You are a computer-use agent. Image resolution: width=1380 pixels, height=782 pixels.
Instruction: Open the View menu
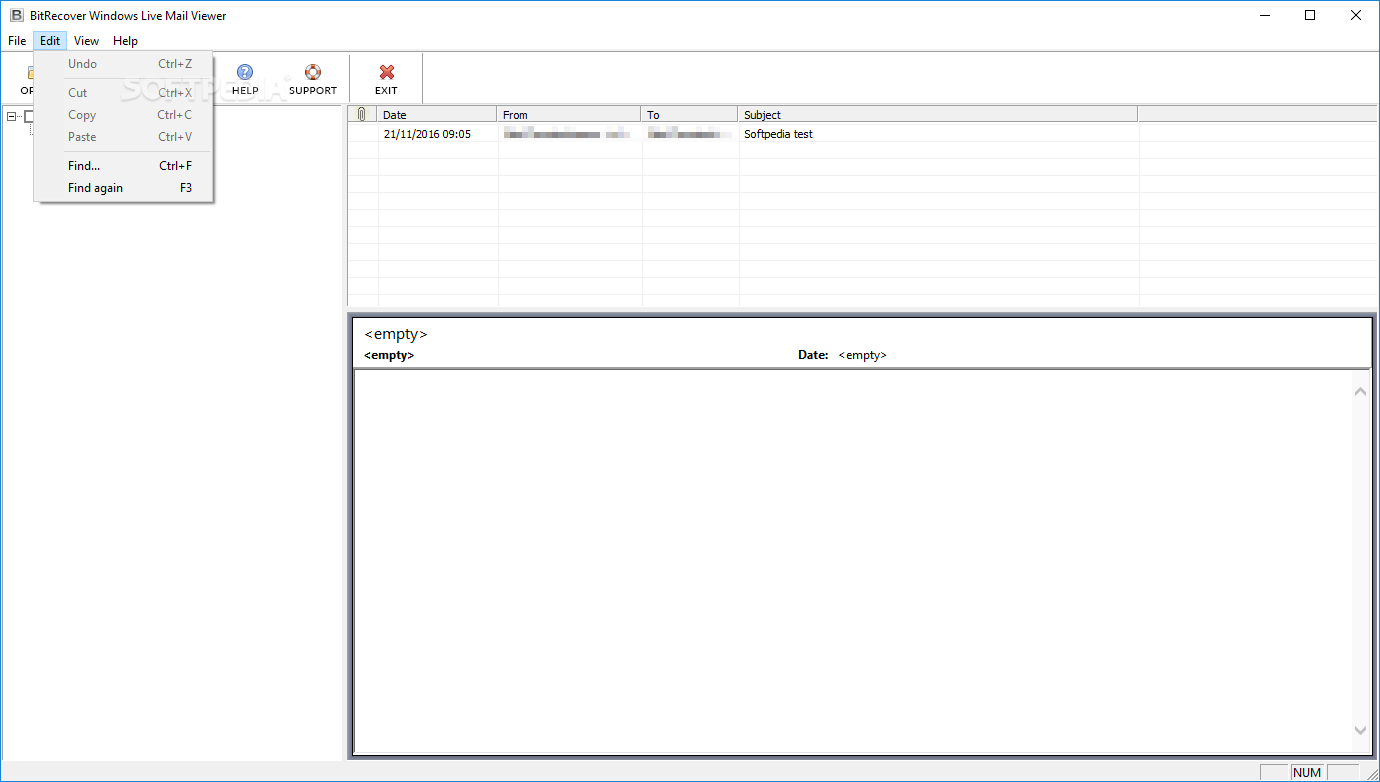[x=87, y=41]
